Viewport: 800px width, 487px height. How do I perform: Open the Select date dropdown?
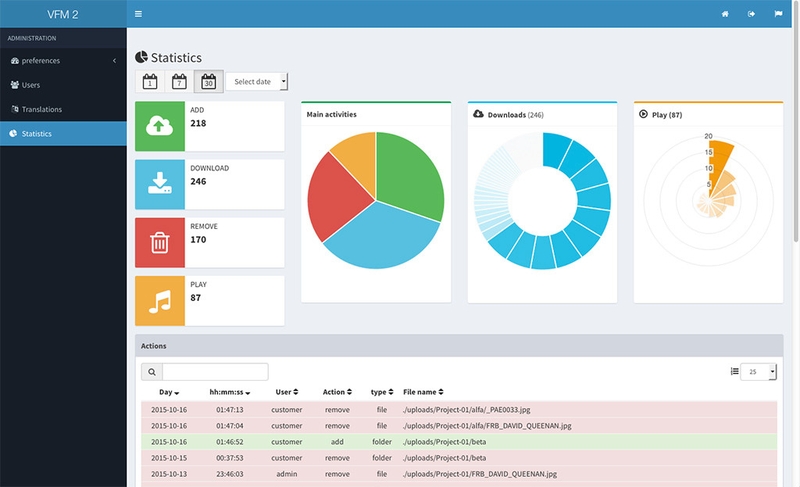point(257,82)
